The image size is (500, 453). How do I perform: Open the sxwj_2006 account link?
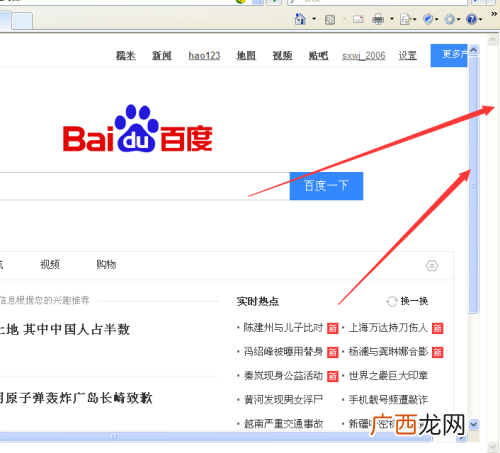click(364, 55)
